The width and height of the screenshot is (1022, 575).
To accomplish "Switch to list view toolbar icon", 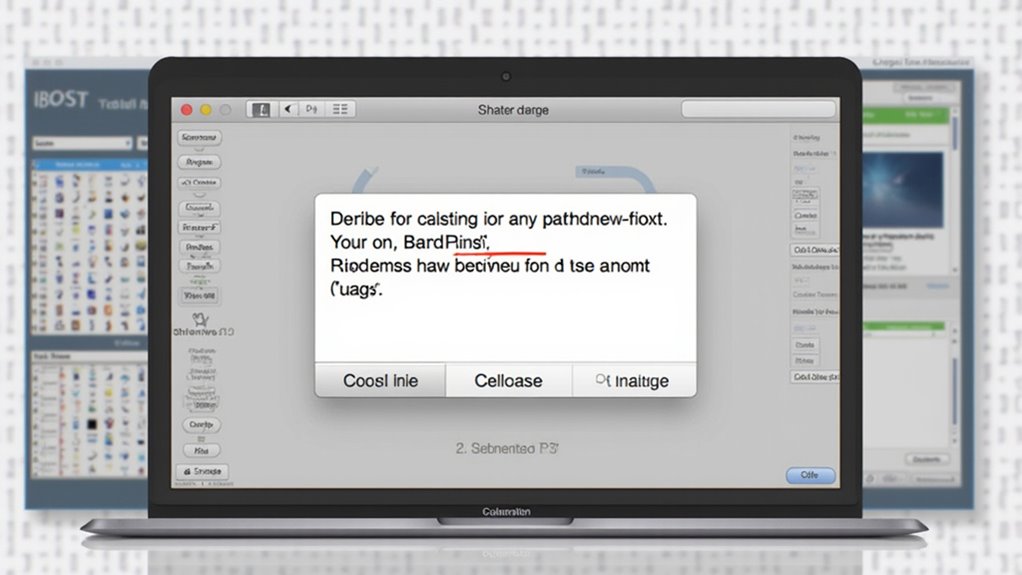I will click(x=342, y=110).
